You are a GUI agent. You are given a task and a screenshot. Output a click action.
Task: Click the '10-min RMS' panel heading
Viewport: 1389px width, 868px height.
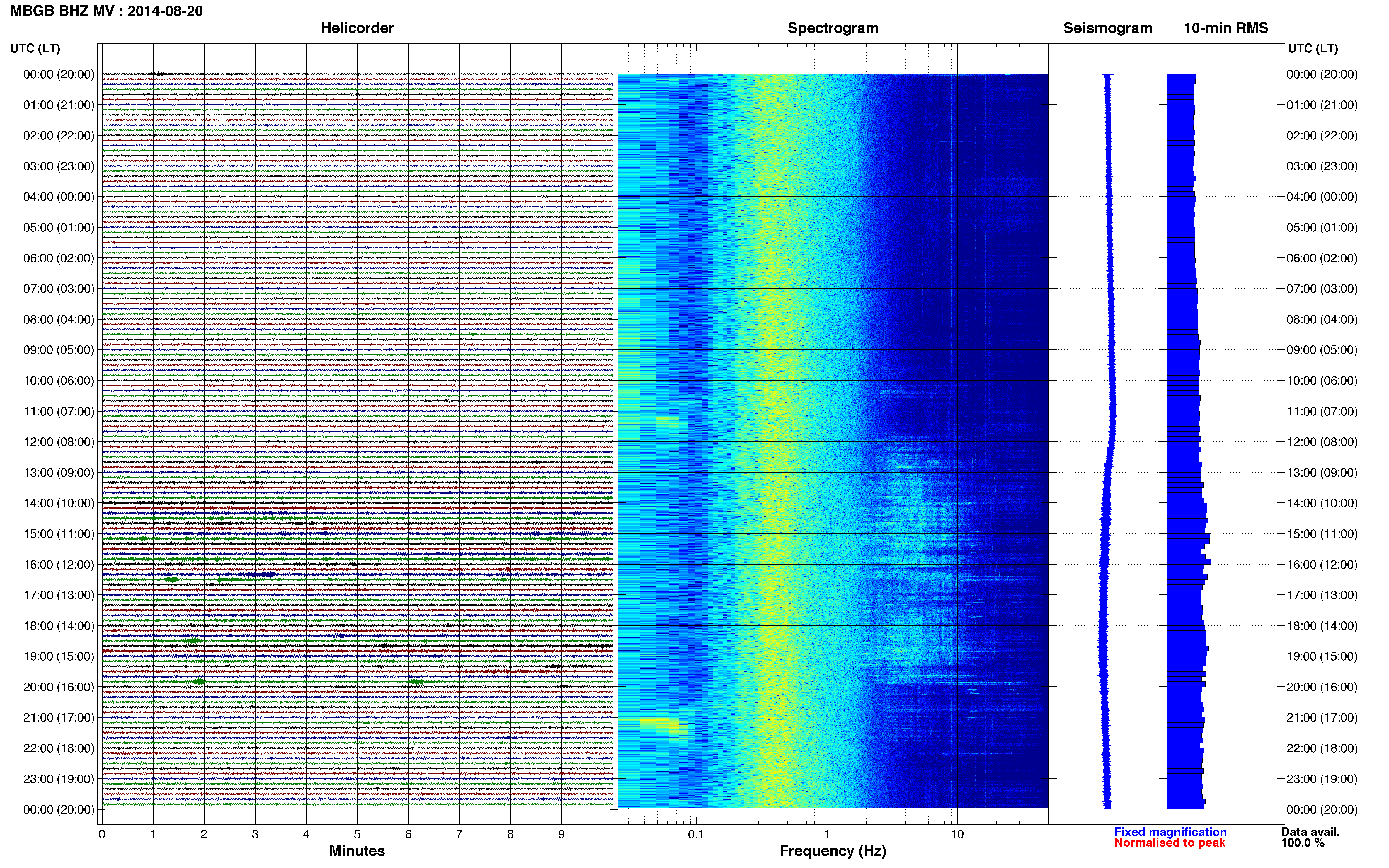[1226, 28]
